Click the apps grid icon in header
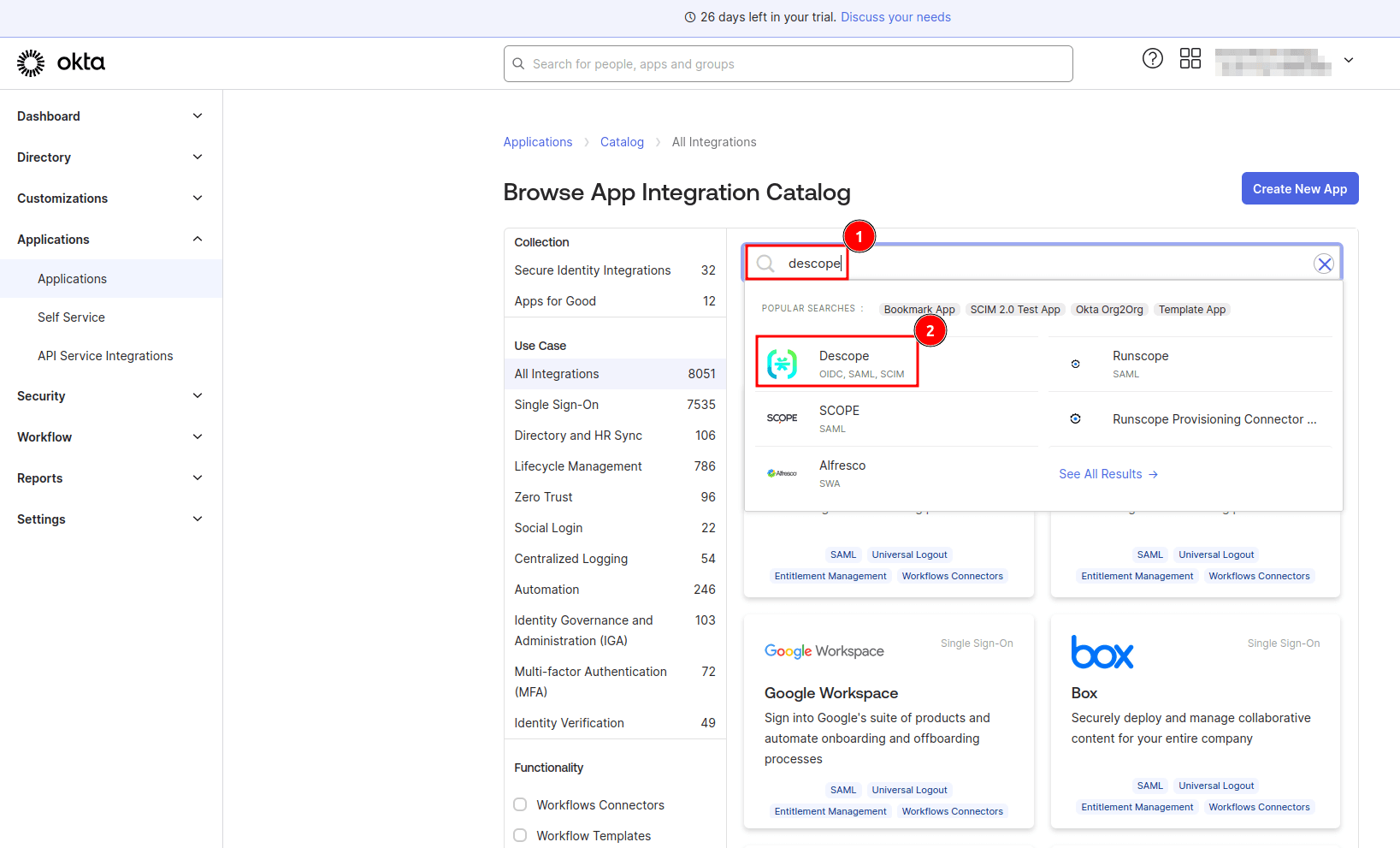 point(1190,58)
